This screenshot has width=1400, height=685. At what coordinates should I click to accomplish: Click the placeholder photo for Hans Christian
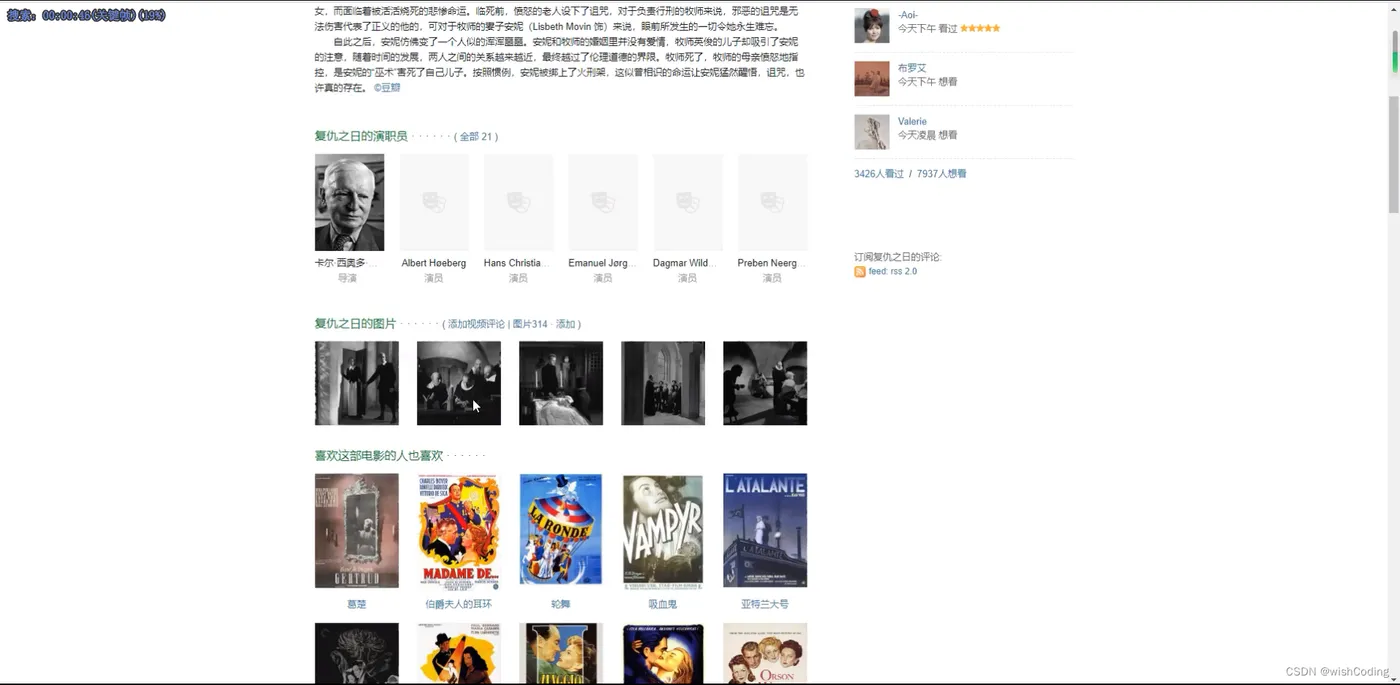click(518, 202)
